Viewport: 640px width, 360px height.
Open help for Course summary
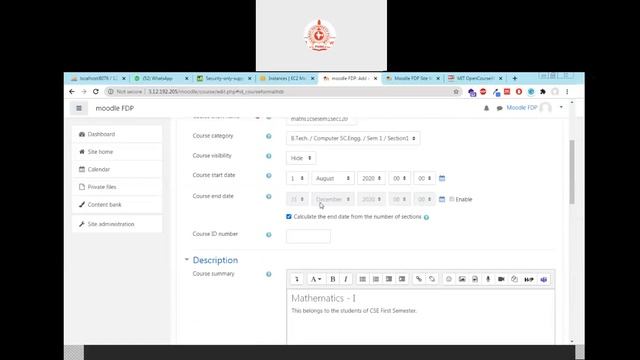click(269, 274)
